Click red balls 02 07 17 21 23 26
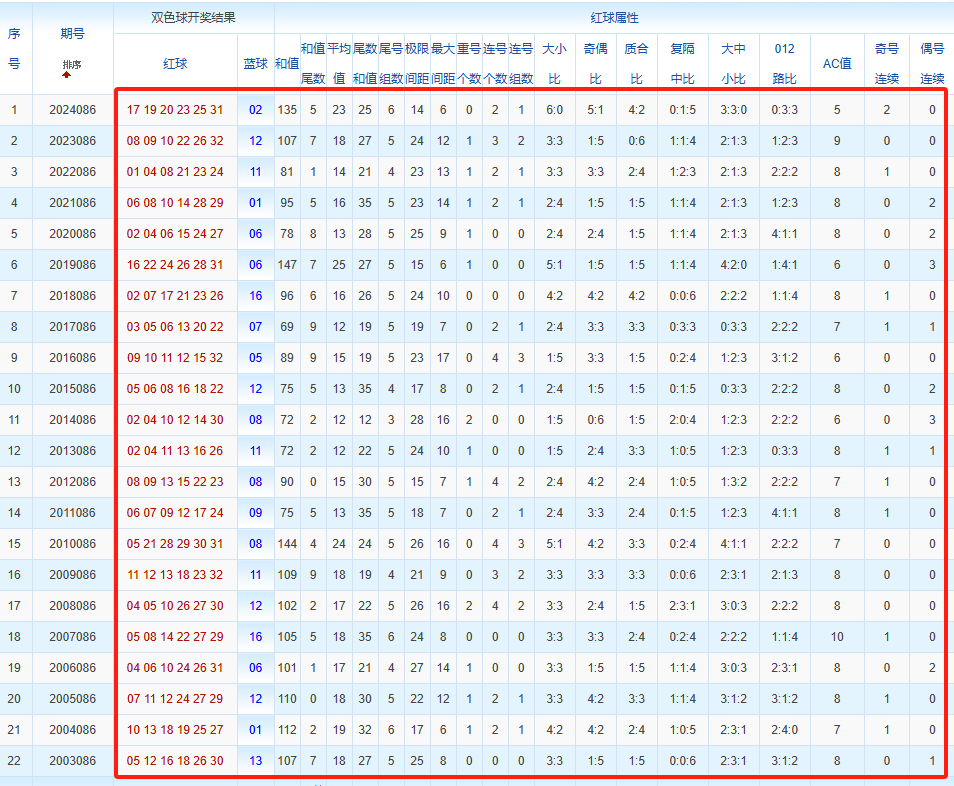 coord(175,296)
